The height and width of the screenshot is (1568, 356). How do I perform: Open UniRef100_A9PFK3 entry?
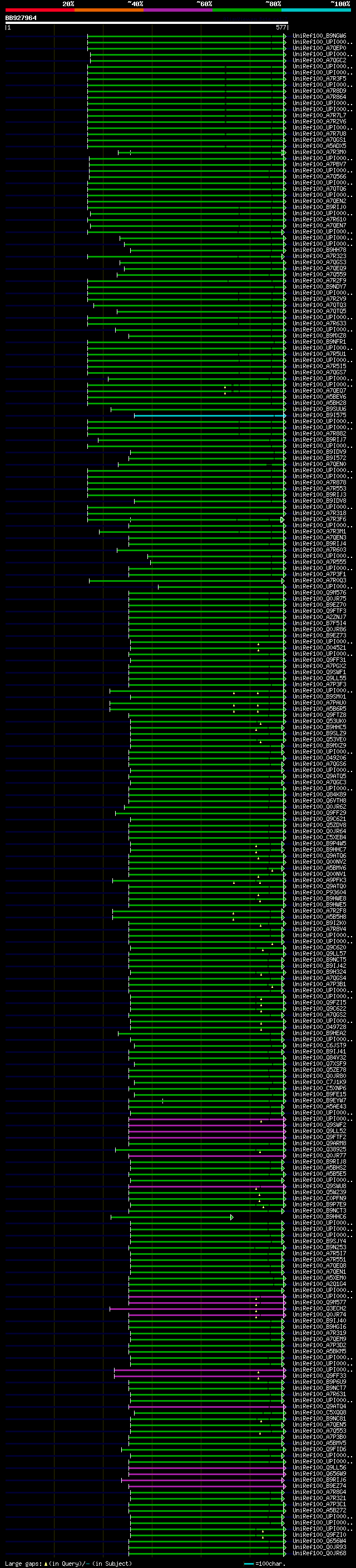pos(319,880)
